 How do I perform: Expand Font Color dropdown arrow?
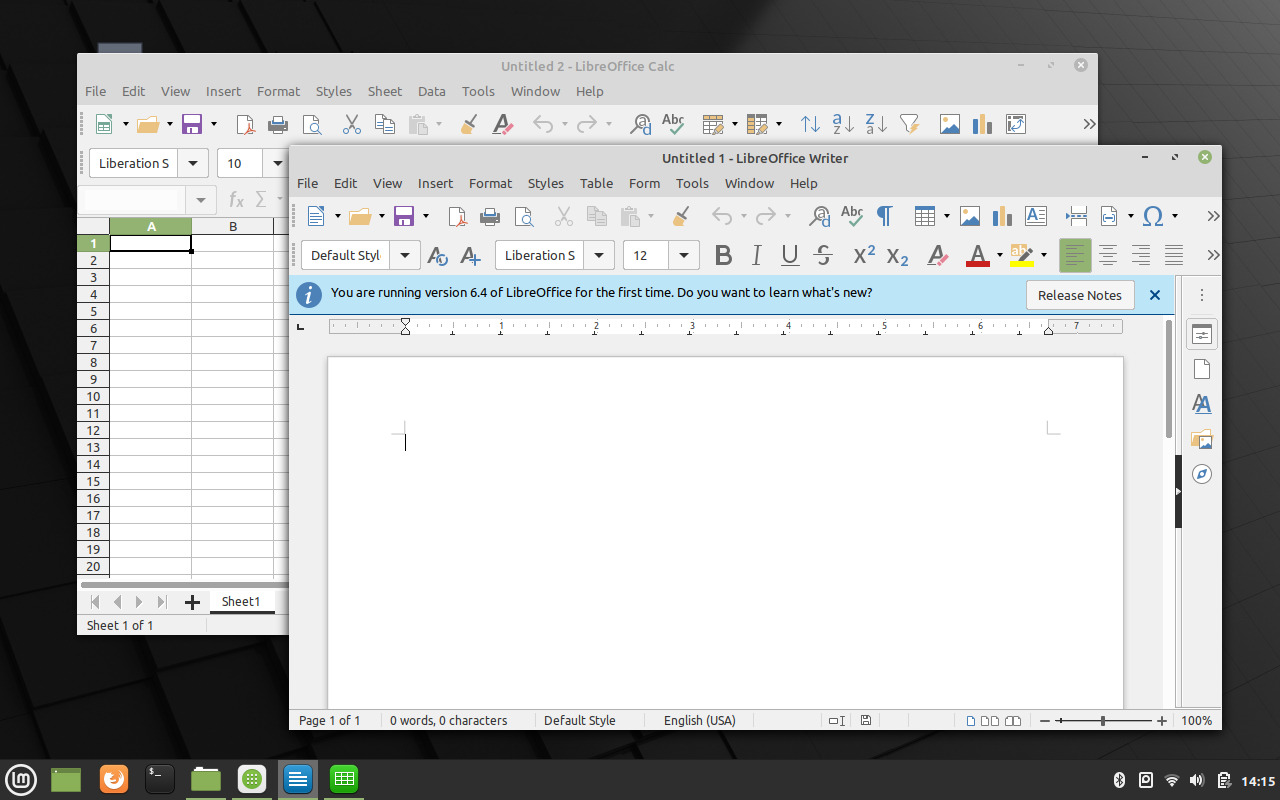tap(999, 256)
